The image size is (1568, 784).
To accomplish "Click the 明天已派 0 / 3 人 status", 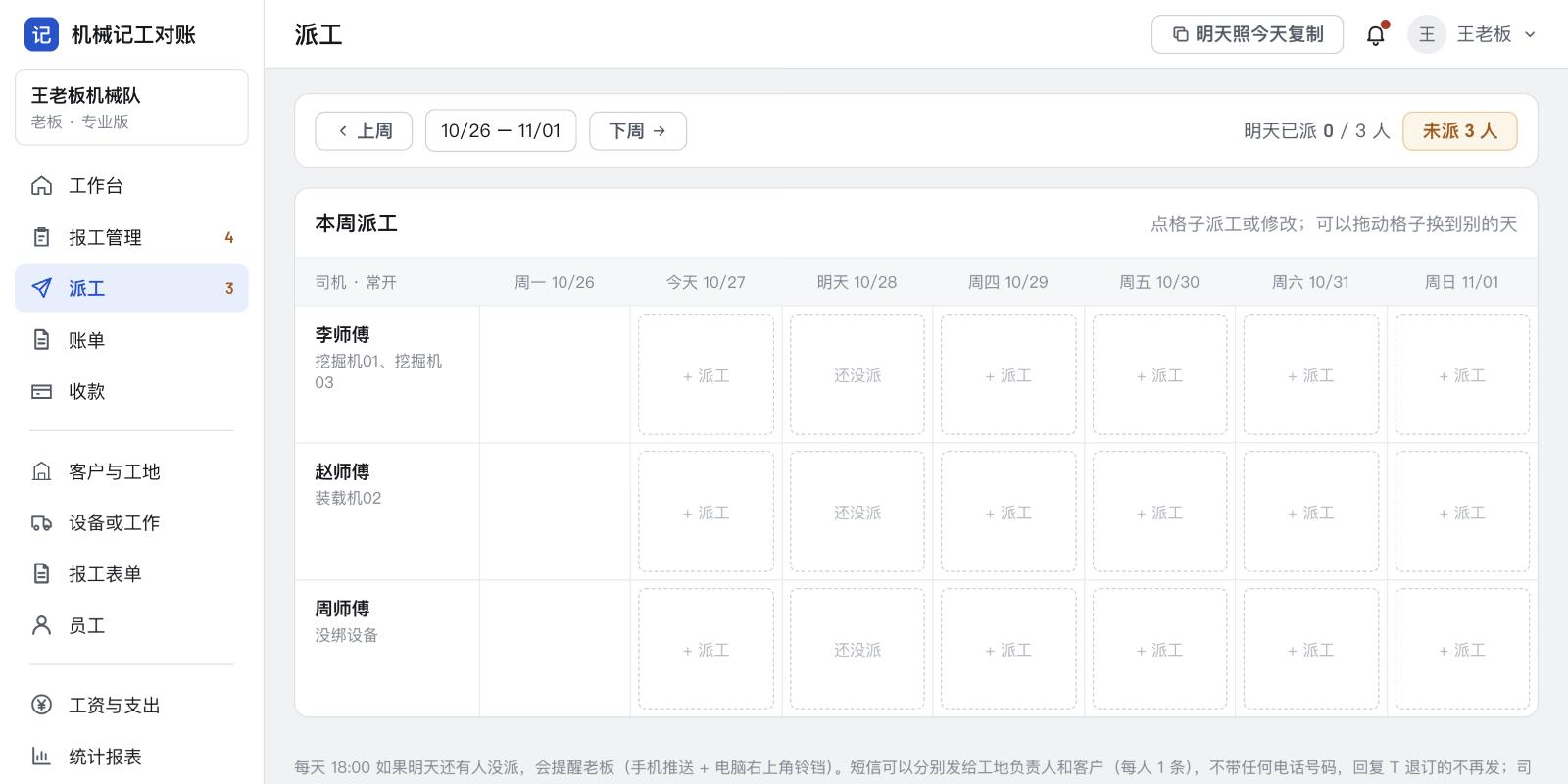I will click(x=1317, y=131).
